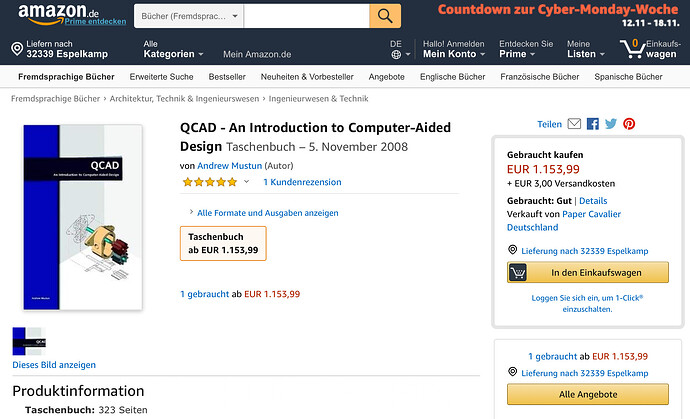This screenshot has height=419, width=690.
Task: Share the book on Twitter
Action: tap(610, 124)
